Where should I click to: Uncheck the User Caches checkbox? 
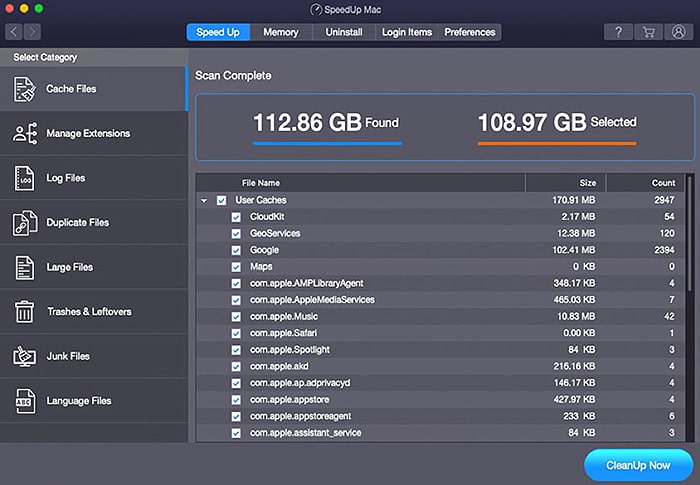click(x=221, y=200)
